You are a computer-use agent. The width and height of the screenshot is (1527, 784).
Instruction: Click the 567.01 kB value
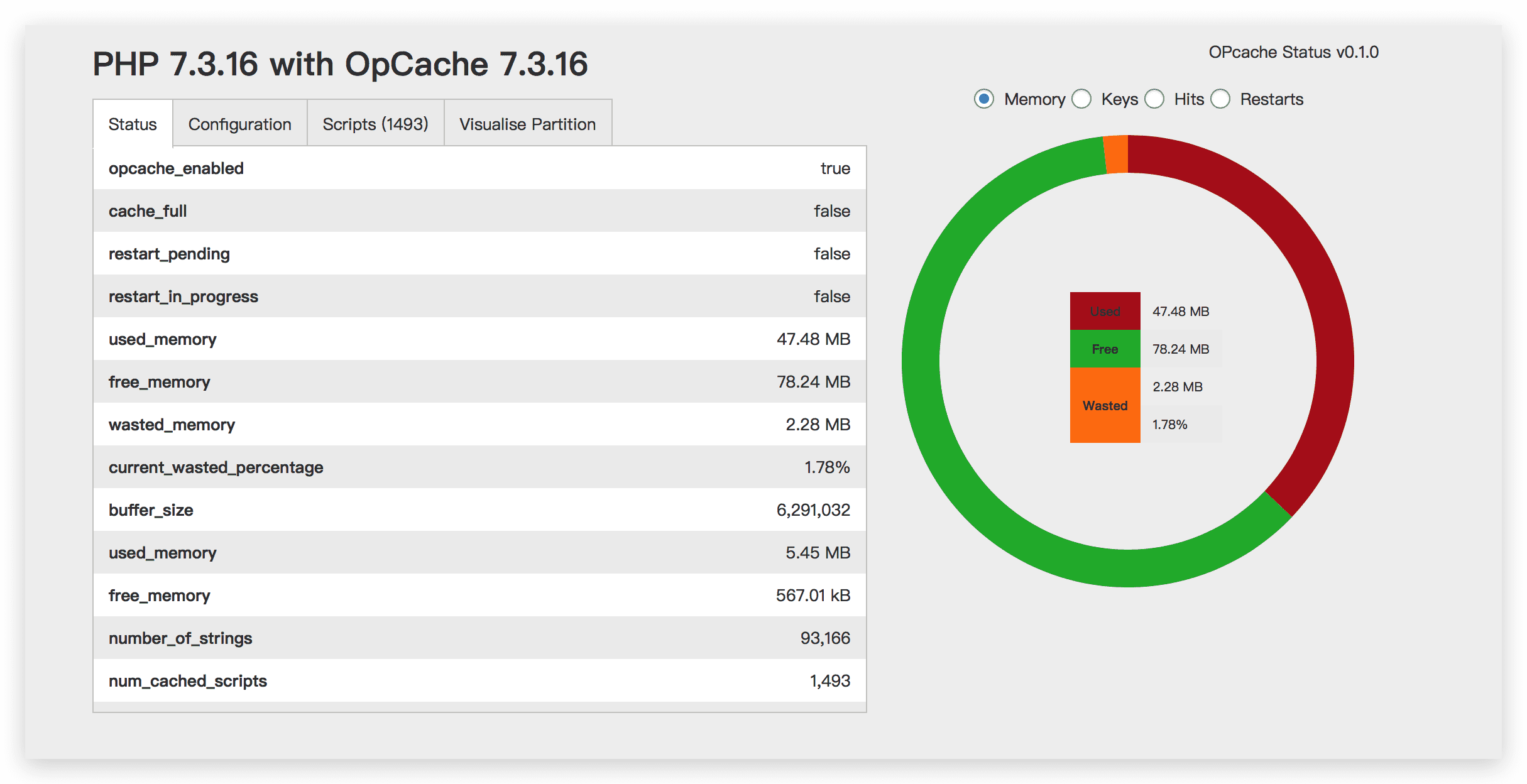click(x=813, y=596)
